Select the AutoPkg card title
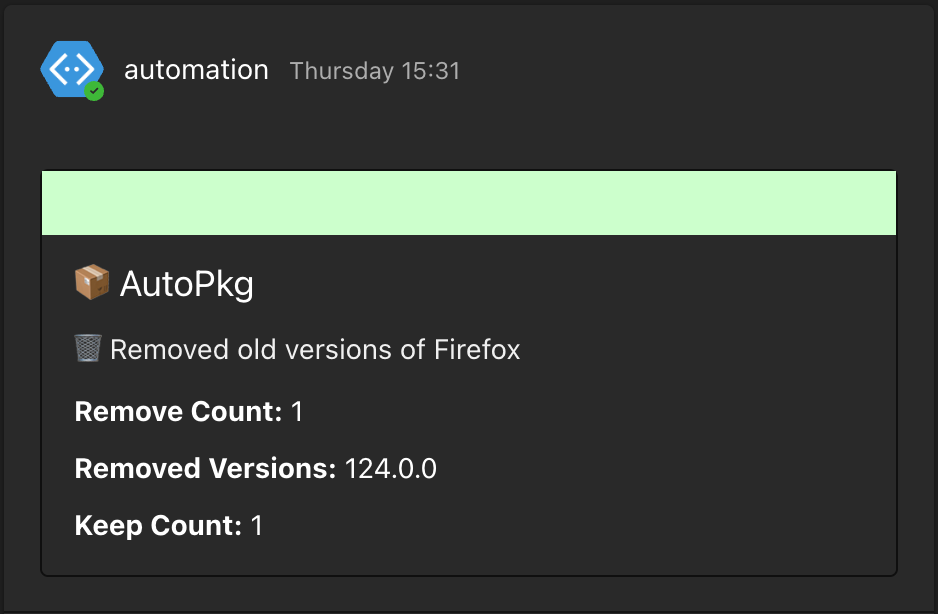 pyautogui.click(x=187, y=285)
